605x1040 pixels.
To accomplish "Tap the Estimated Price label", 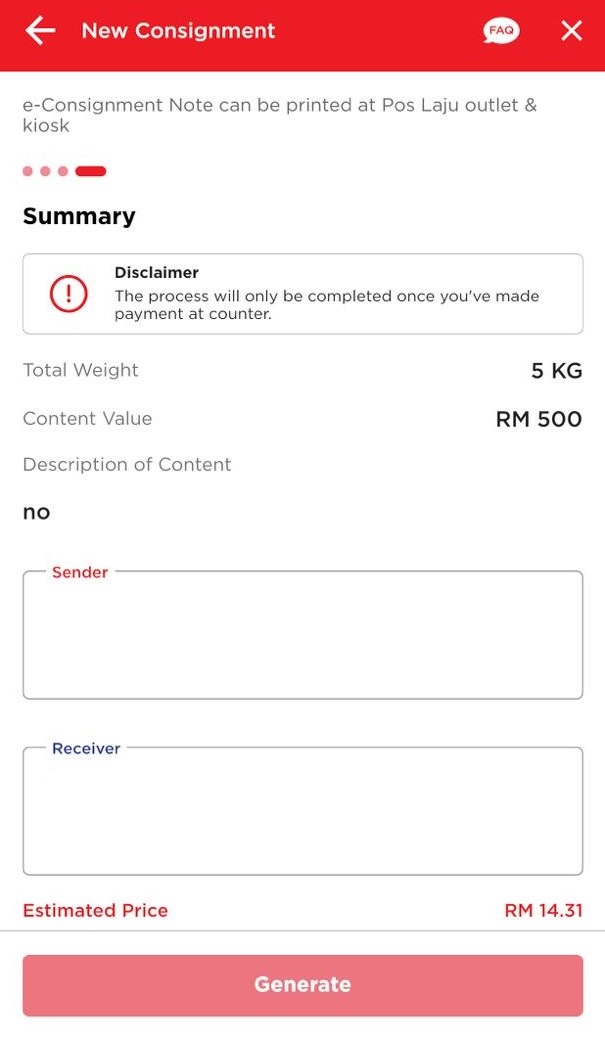I will coord(95,910).
